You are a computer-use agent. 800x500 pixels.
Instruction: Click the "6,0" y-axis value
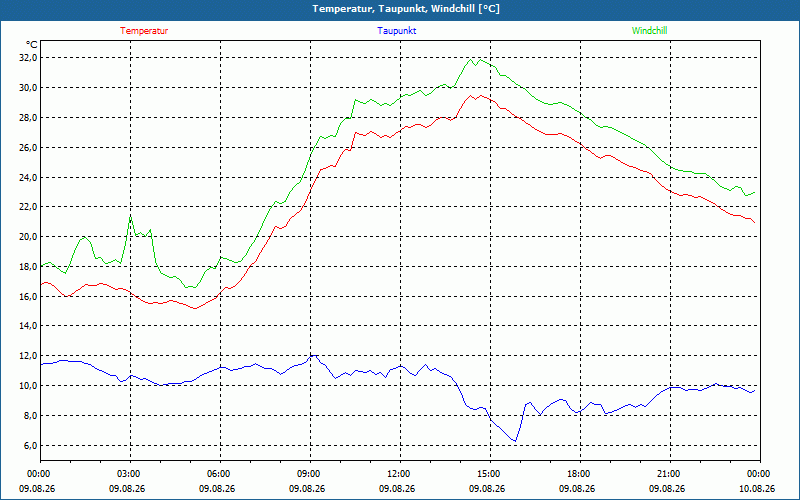[x=31, y=445]
